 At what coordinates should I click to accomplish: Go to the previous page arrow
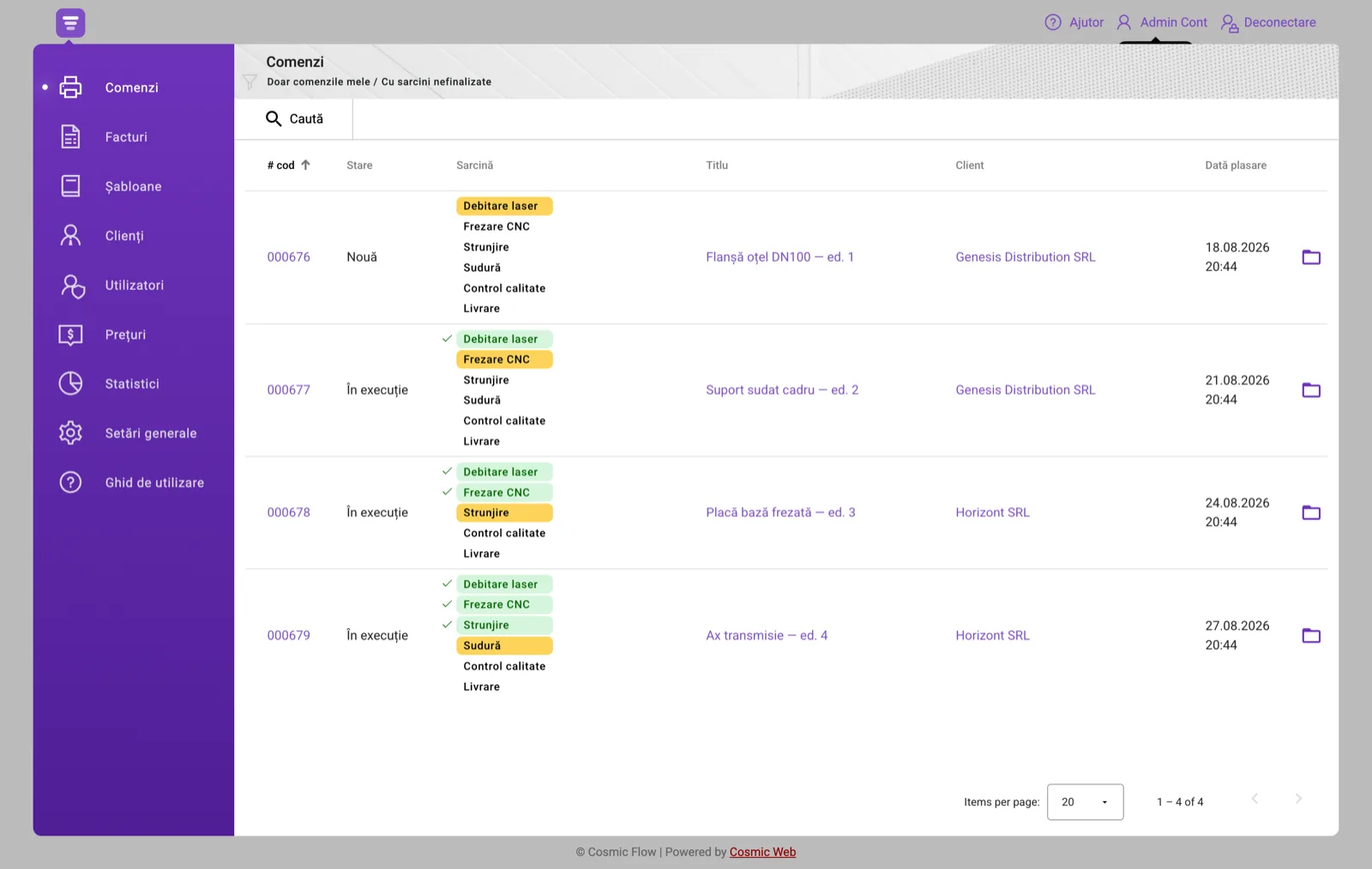pos(1255,799)
